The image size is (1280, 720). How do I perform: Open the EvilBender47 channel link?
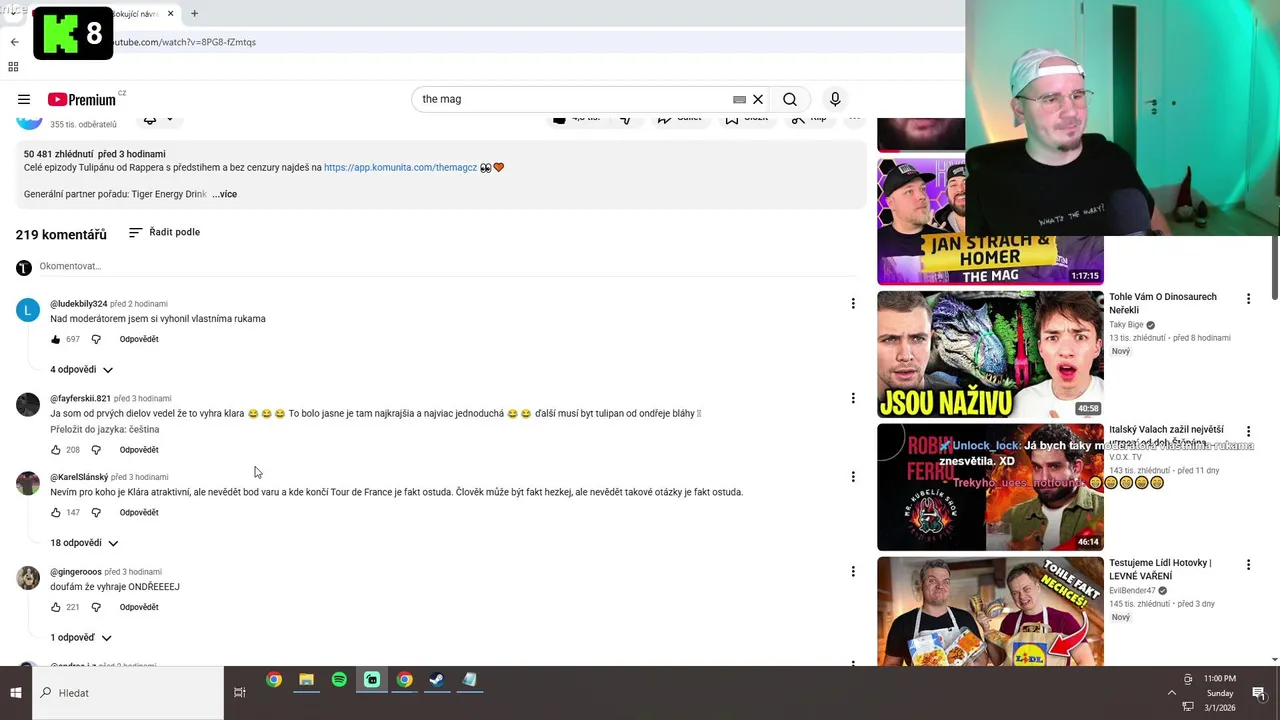(1133, 591)
